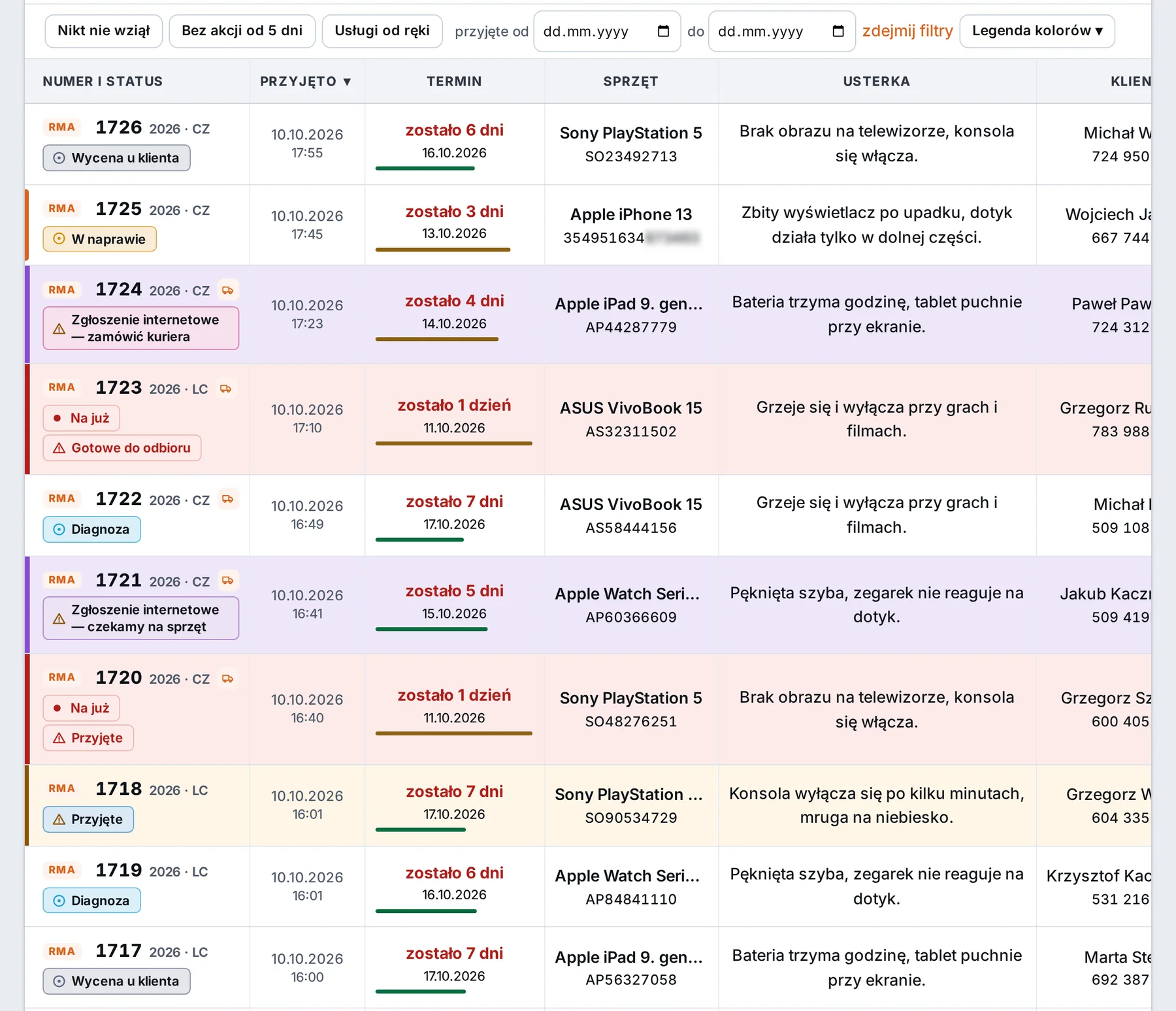Click courier truck icon on RMA 1720
The height and width of the screenshot is (1011, 1176).
227,679
